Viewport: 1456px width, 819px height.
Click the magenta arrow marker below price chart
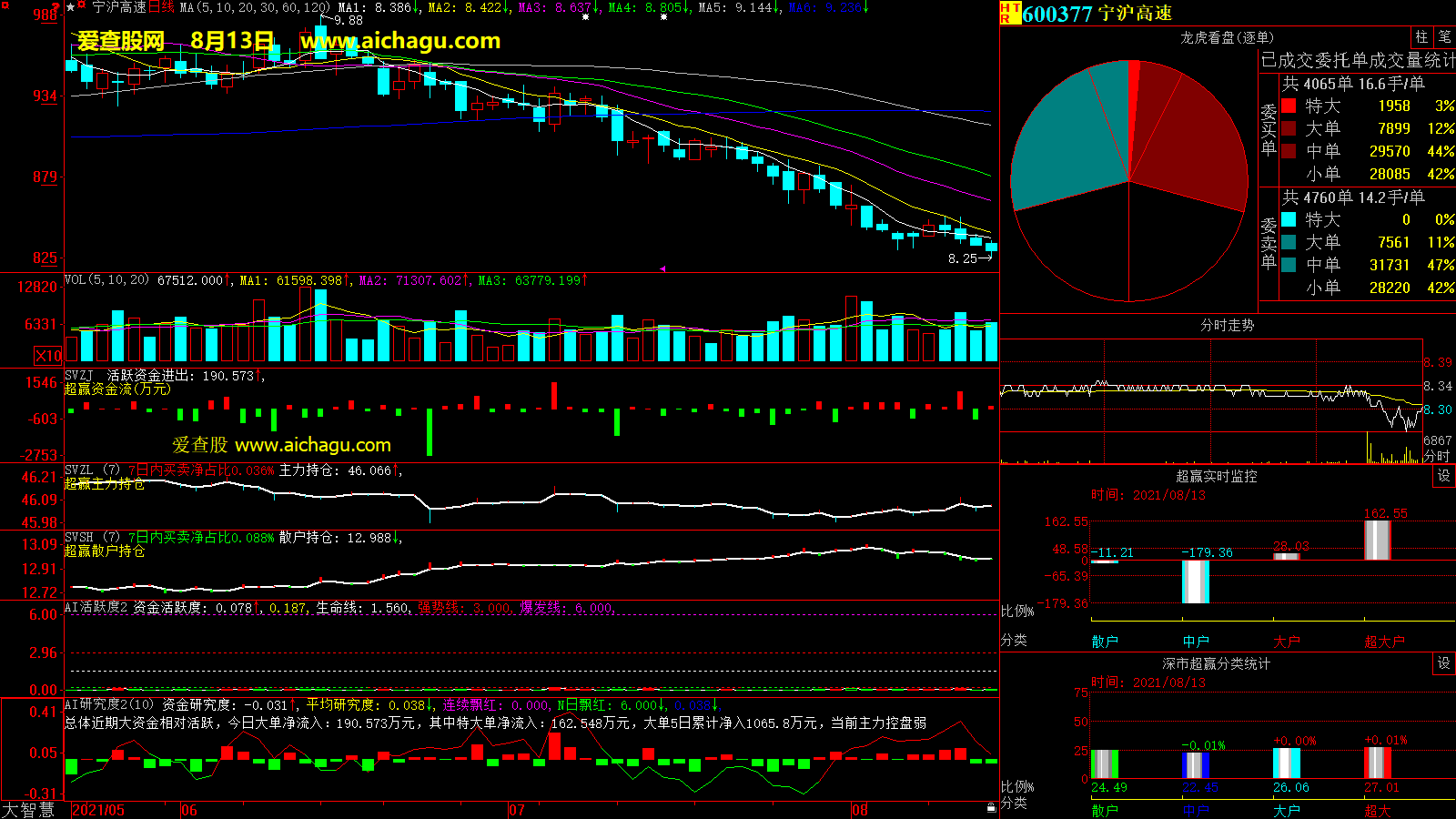click(662, 268)
